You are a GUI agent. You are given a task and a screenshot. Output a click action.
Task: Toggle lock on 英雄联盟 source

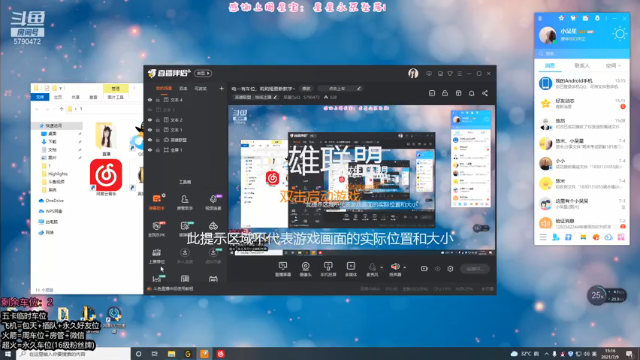(x=158, y=140)
